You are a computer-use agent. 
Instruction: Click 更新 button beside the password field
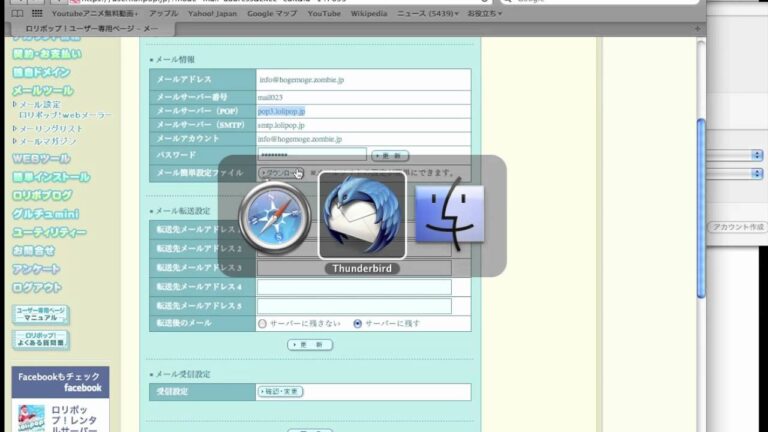(x=390, y=156)
